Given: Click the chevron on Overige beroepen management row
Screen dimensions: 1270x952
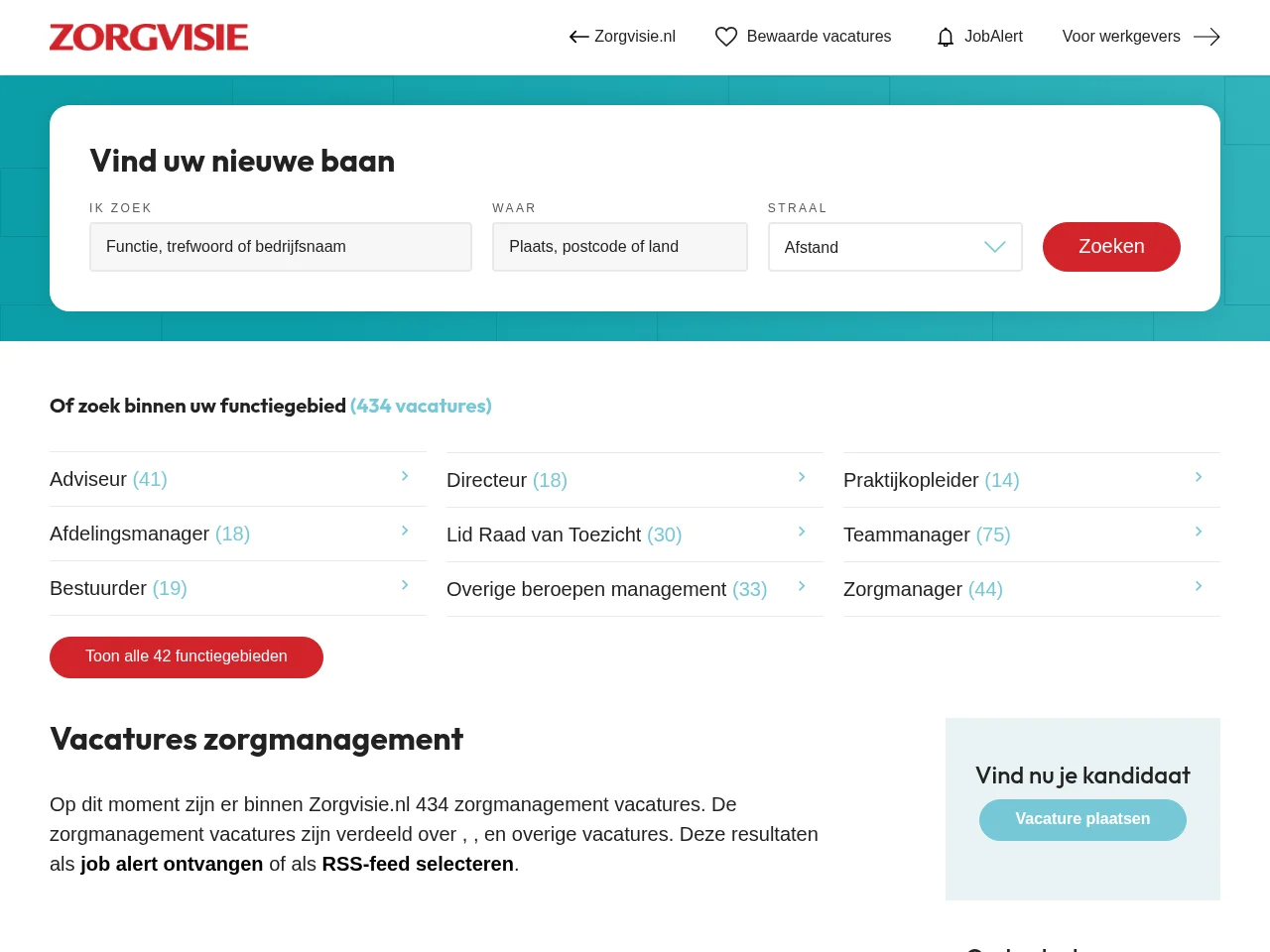Looking at the screenshot, I should (802, 586).
